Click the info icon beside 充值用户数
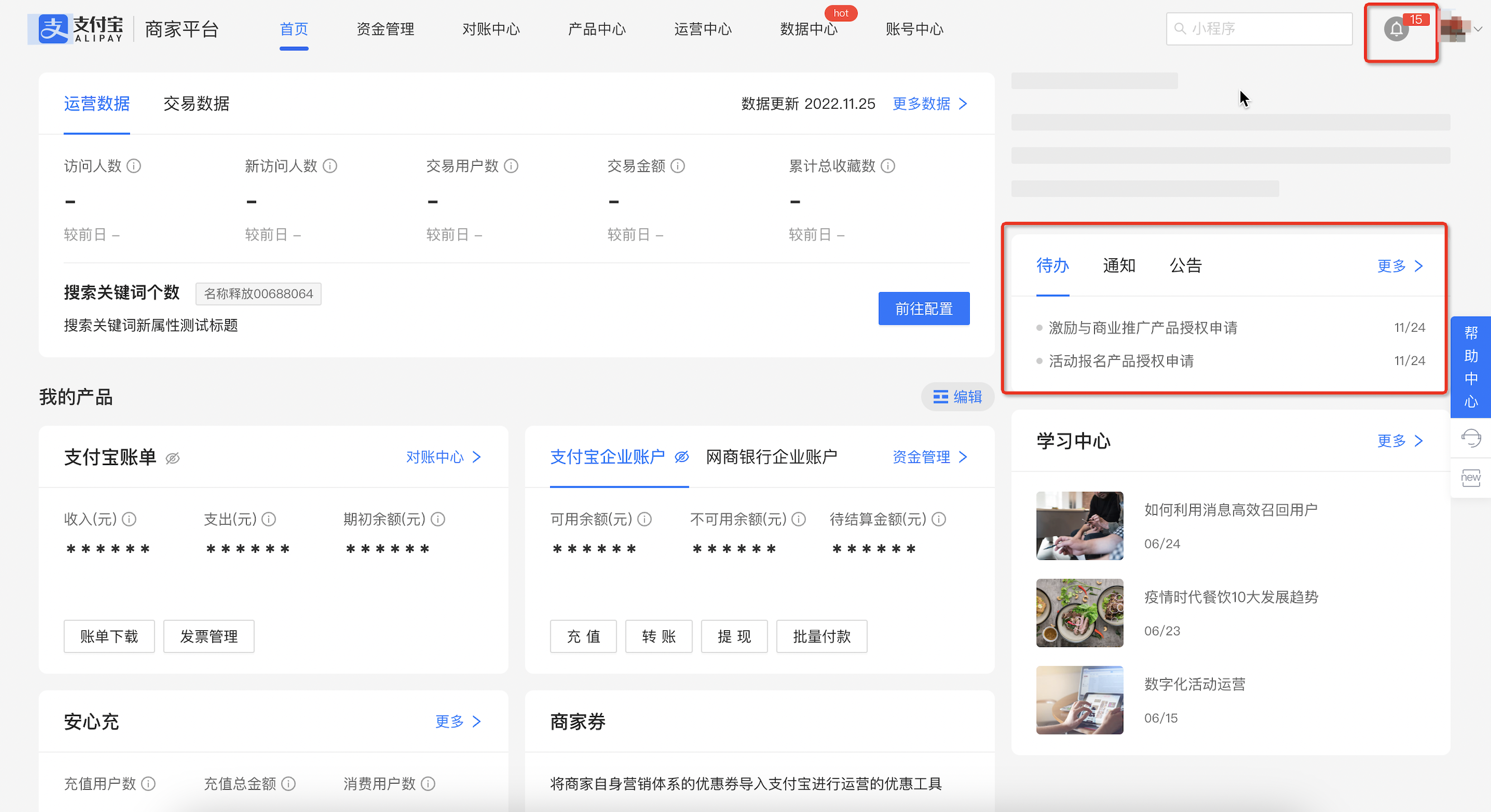The width and height of the screenshot is (1491, 812). [148, 784]
